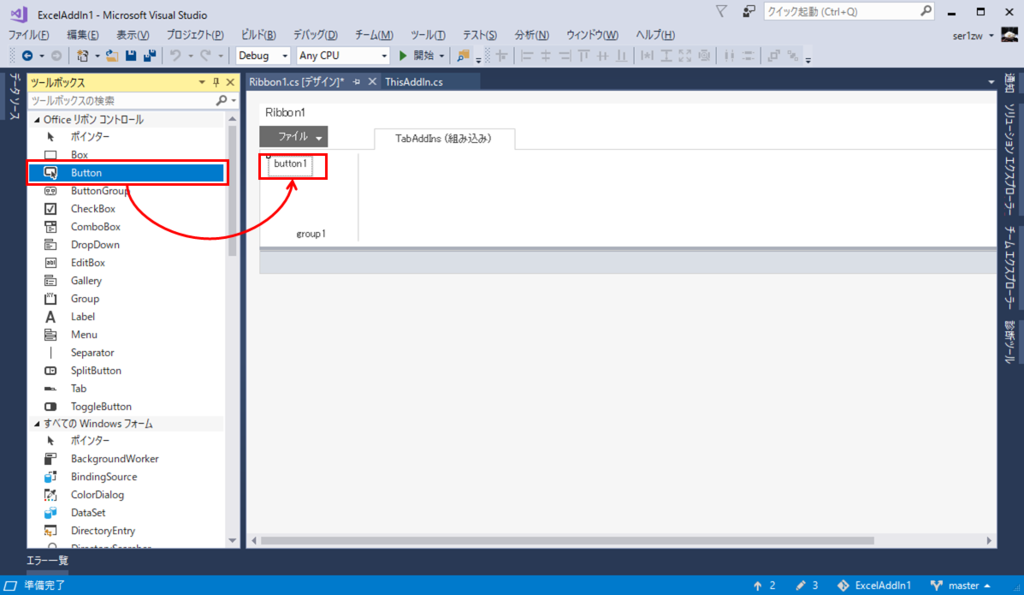
Task: Click the navigate backward toolbar icon
Action: 27,56
